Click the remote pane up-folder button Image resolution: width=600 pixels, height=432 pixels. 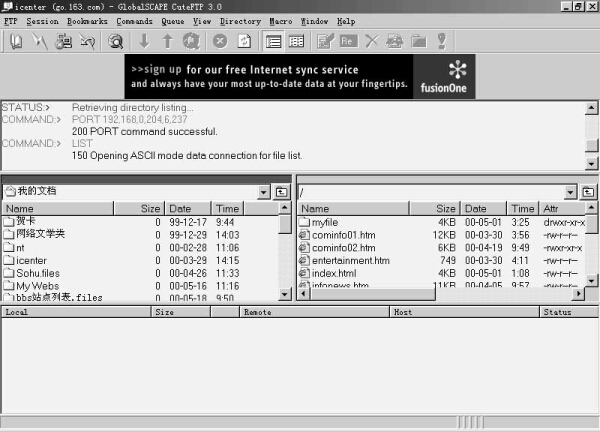tap(588, 192)
